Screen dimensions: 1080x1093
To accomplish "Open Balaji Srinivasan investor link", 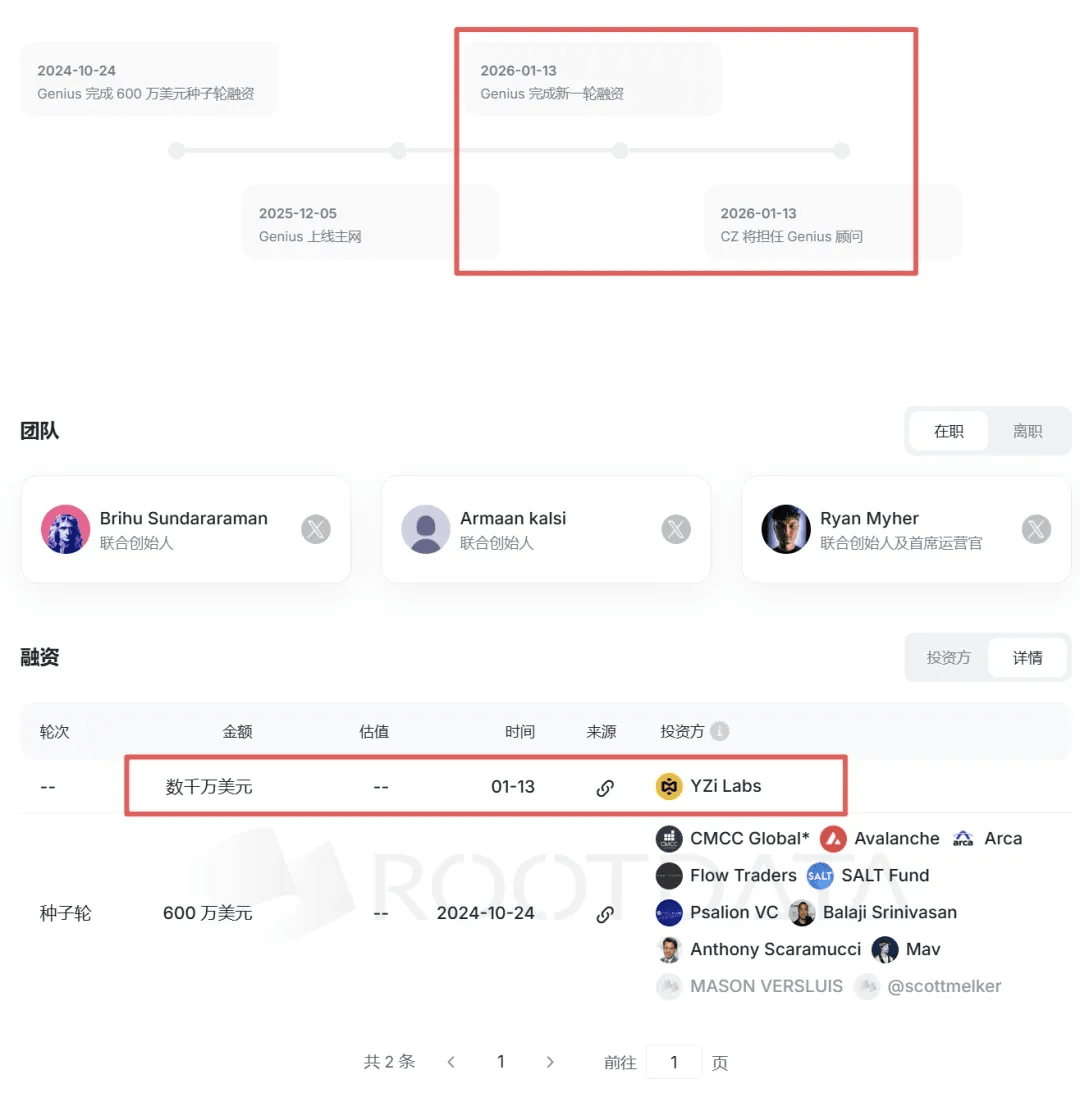I will (x=890, y=912).
